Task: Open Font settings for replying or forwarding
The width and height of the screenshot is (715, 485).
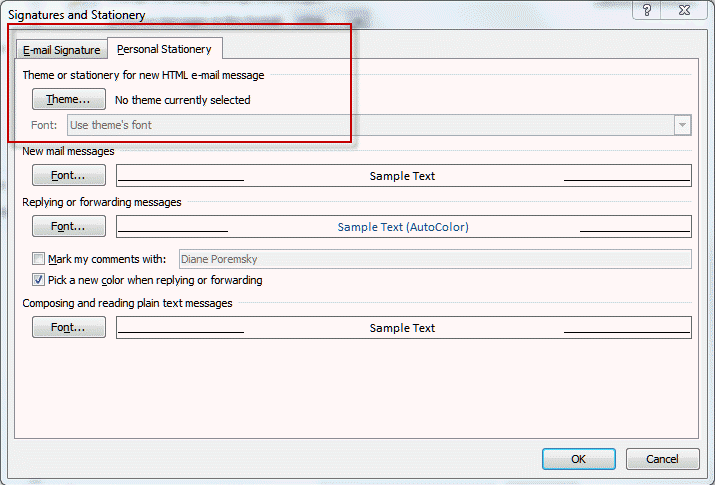Action: coord(69,227)
